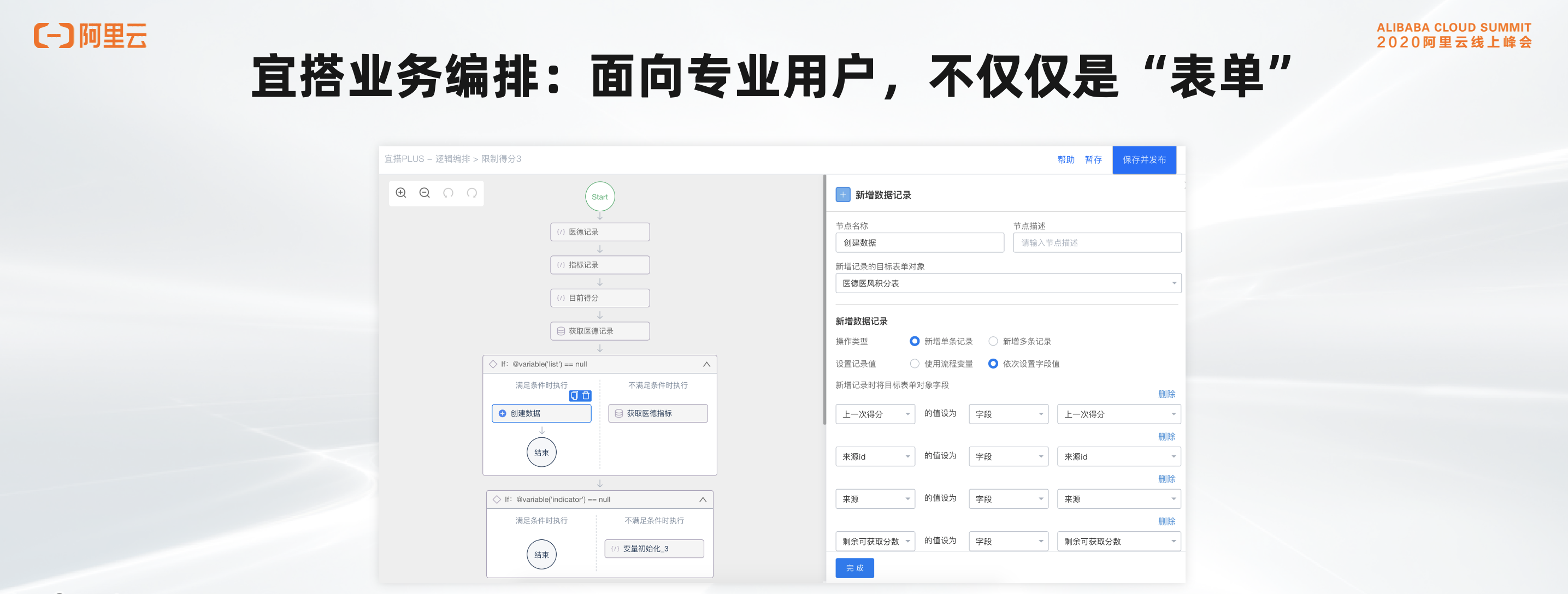Open 医德医风积分表 target form dropdown
This screenshot has width=1568, height=594.
click(1007, 283)
